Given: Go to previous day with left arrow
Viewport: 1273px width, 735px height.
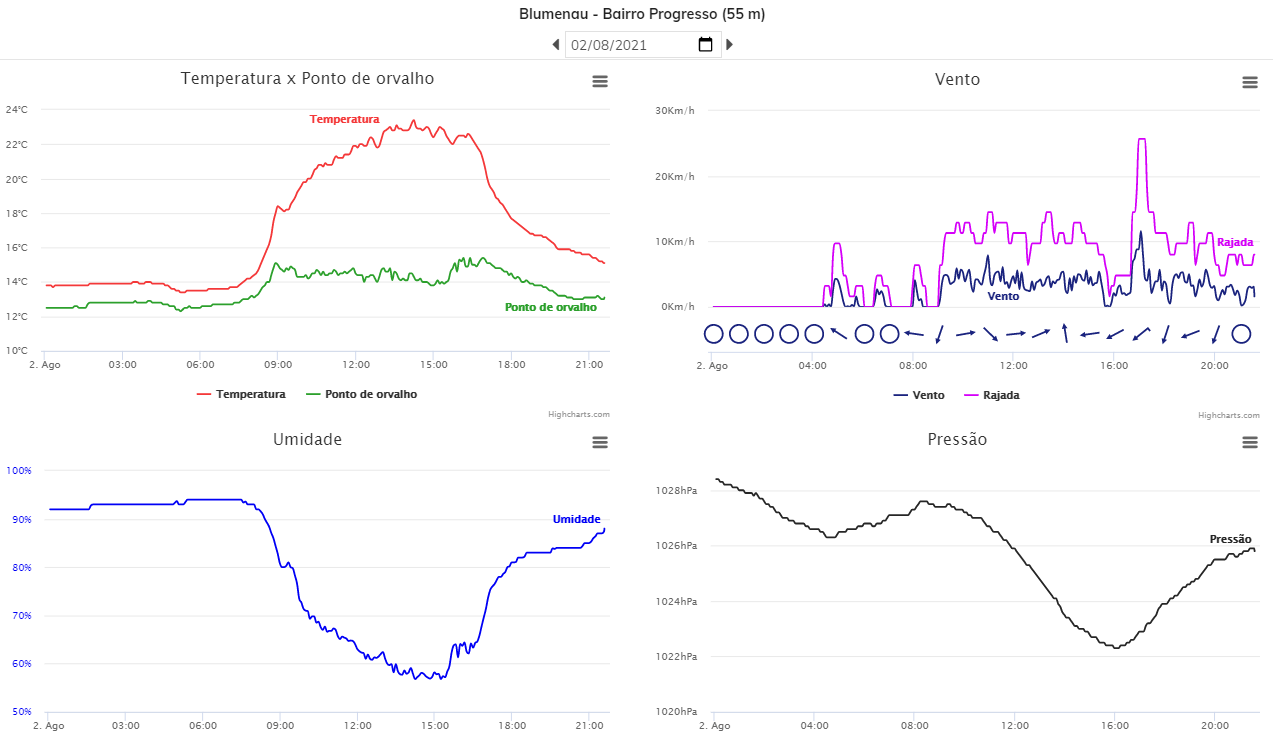Looking at the screenshot, I should click(556, 44).
